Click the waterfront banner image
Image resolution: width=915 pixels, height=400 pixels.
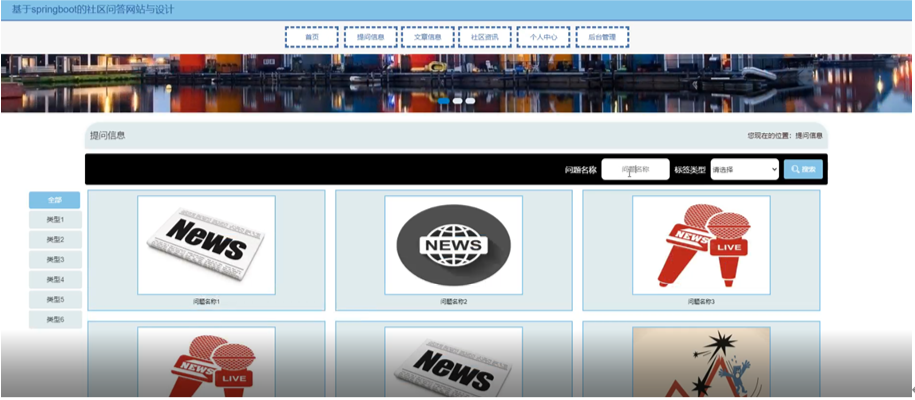456,83
